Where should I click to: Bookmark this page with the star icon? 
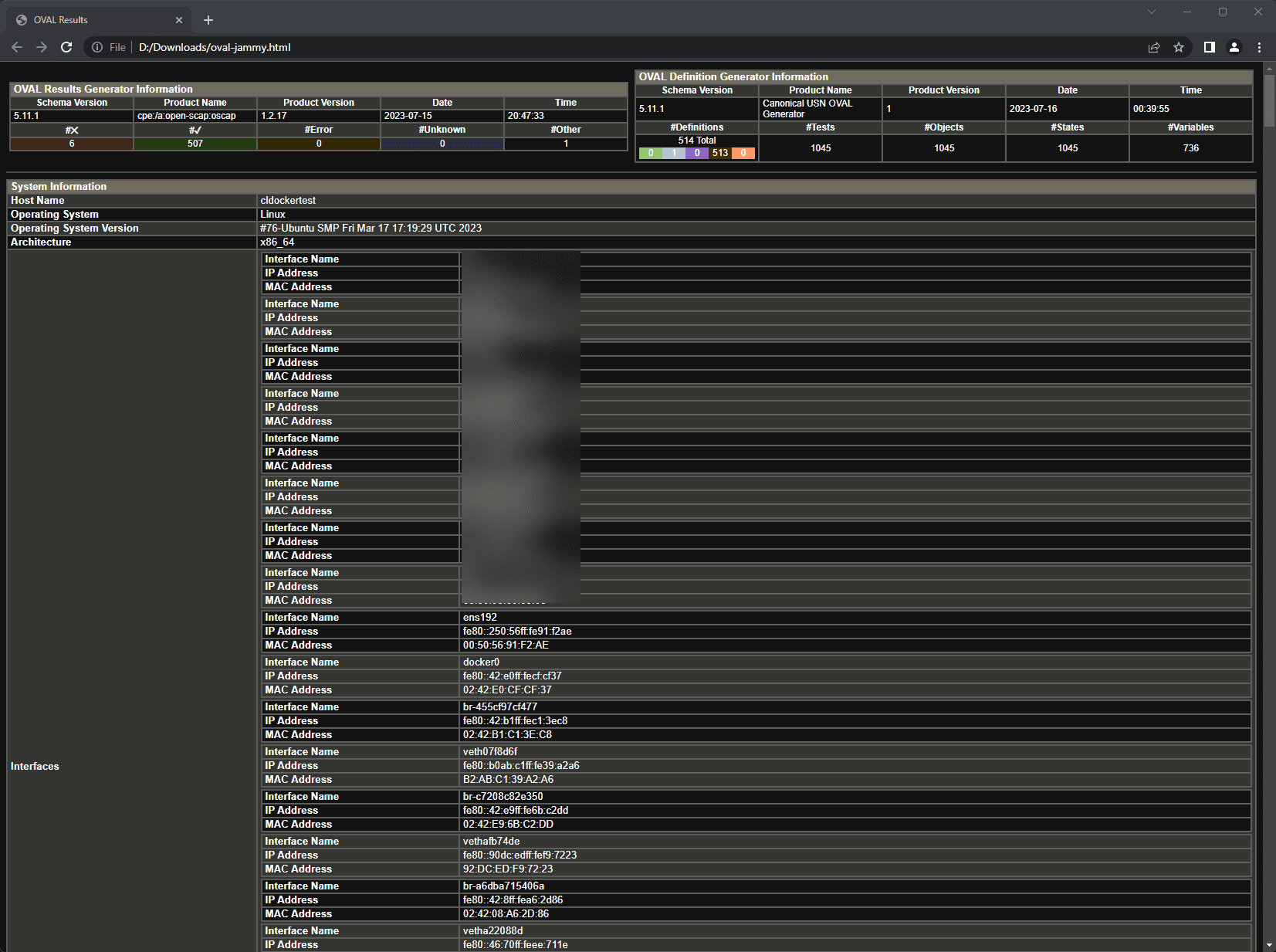tap(1179, 47)
